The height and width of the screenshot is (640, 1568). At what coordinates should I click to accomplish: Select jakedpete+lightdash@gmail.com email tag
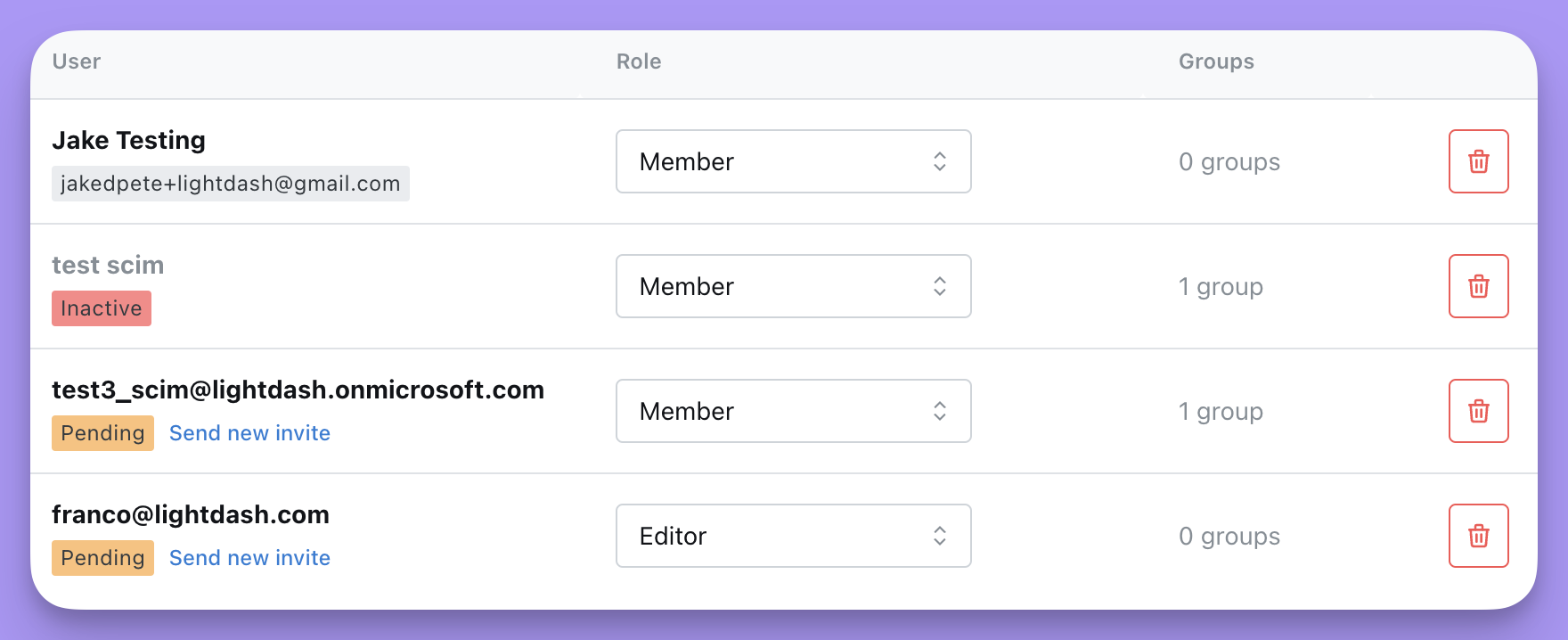click(230, 184)
